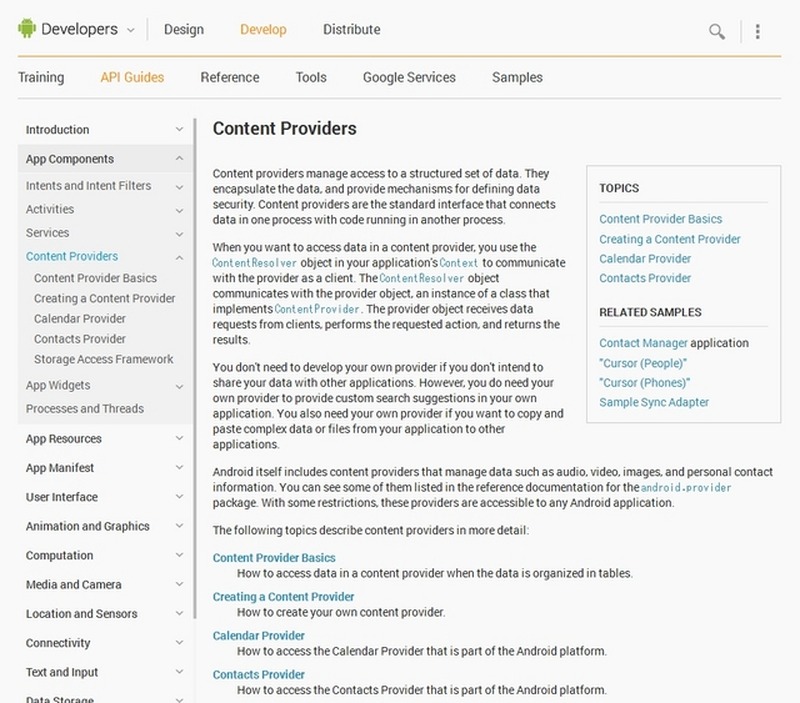This screenshot has width=800, height=703.
Task: Expand the Introduction sidebar section
Action: (x=179, y=130)
